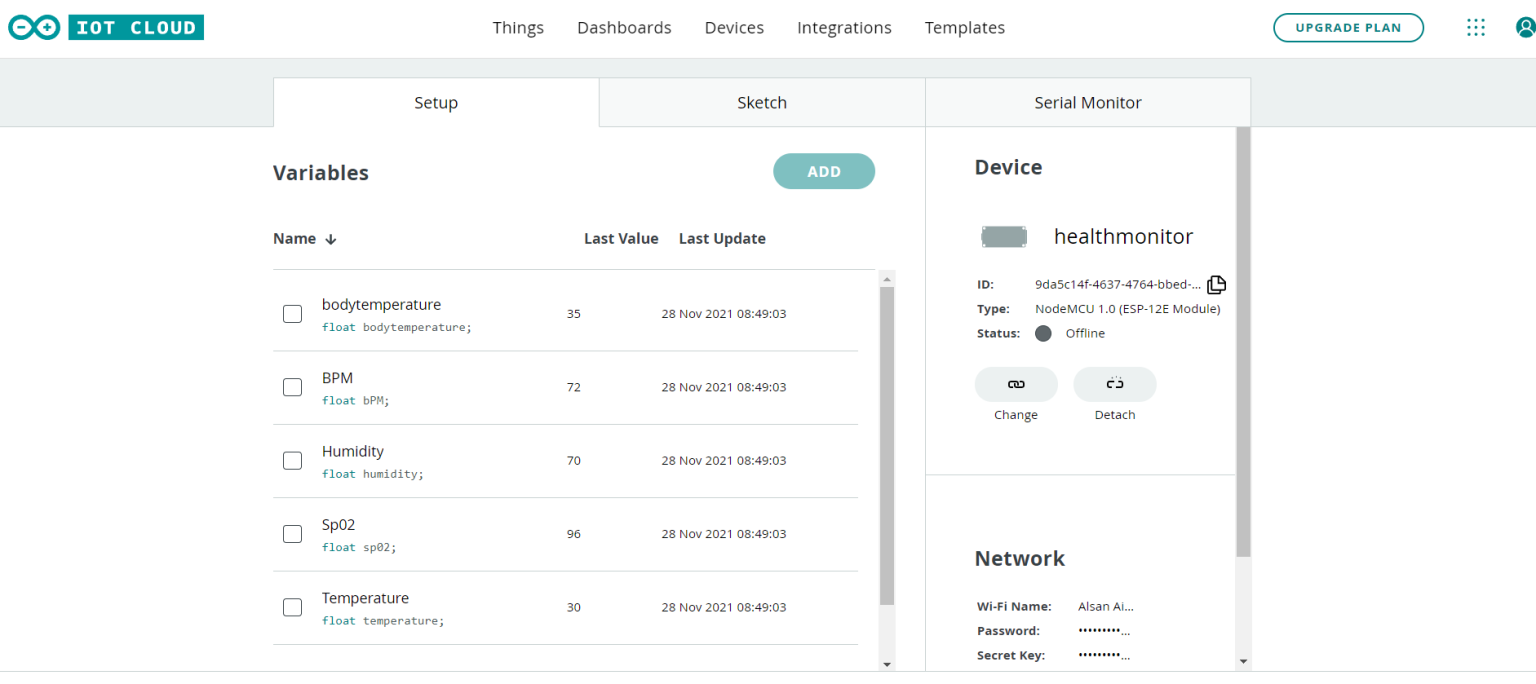1536x684 pixels.
Task: Click the healthmonitor device thumbnail
Action: (x=1004, y=236)
